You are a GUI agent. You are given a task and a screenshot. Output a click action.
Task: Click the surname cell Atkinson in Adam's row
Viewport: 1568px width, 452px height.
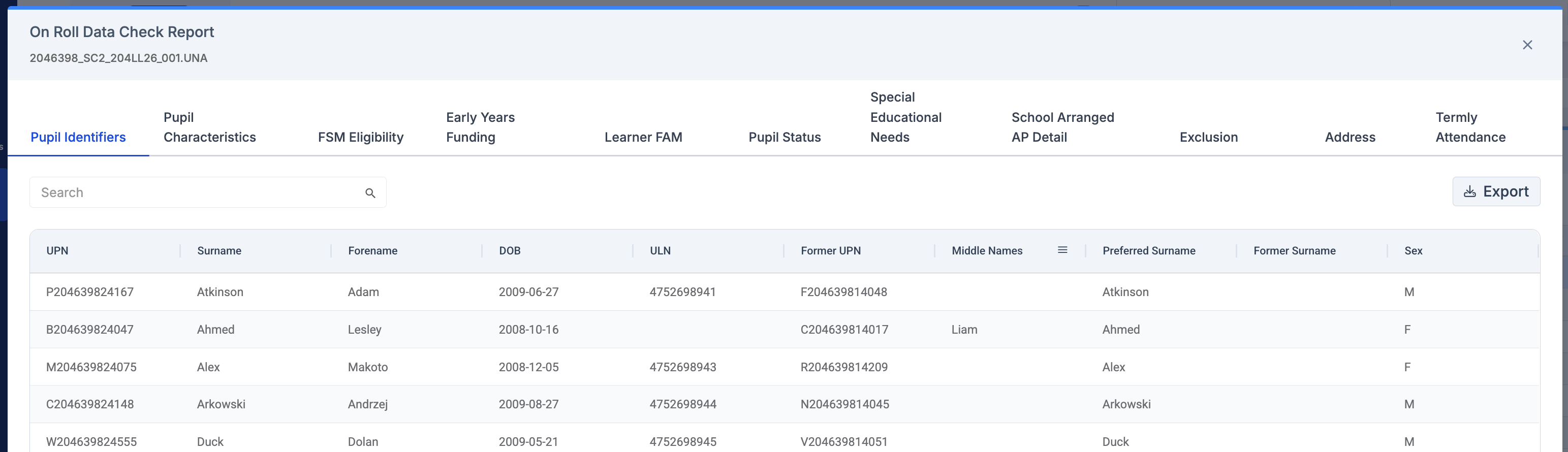pyautogui.click(x=219, y=292)
